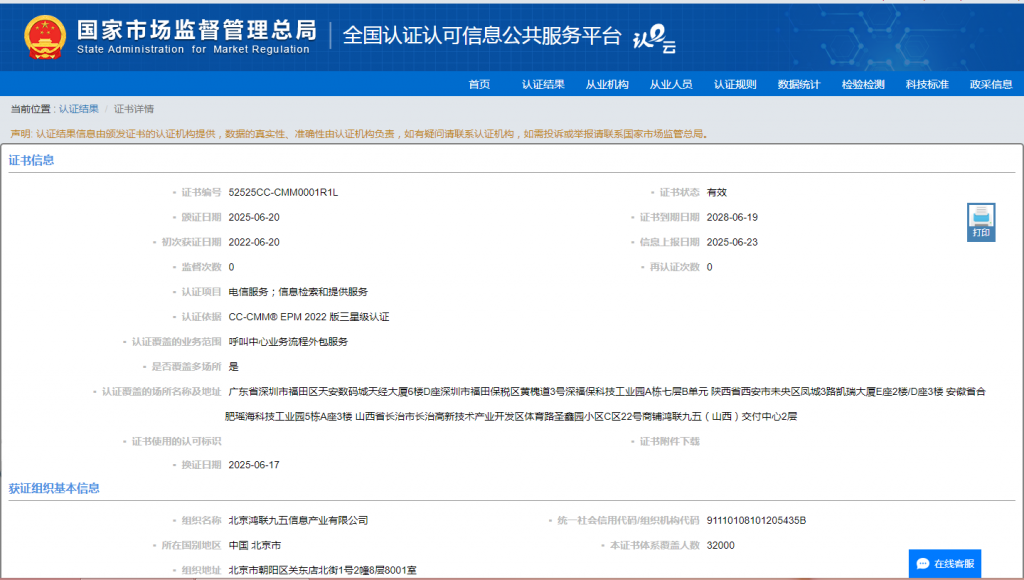Click 认证规则 in the navigation bar
Screen dimensions: 1024x580
coord(735,84)
